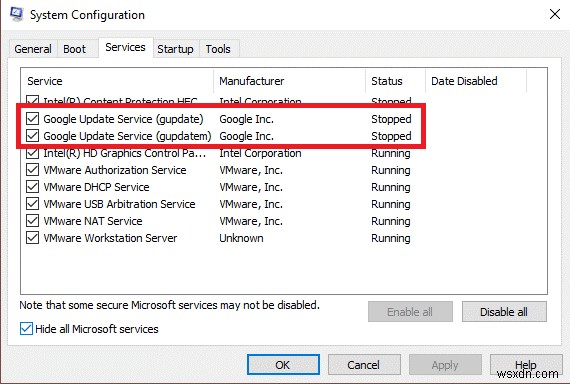The height and width of the screenshot is (384, 570).
Task: Sort by the Status column header
Action: click(396, 81)
